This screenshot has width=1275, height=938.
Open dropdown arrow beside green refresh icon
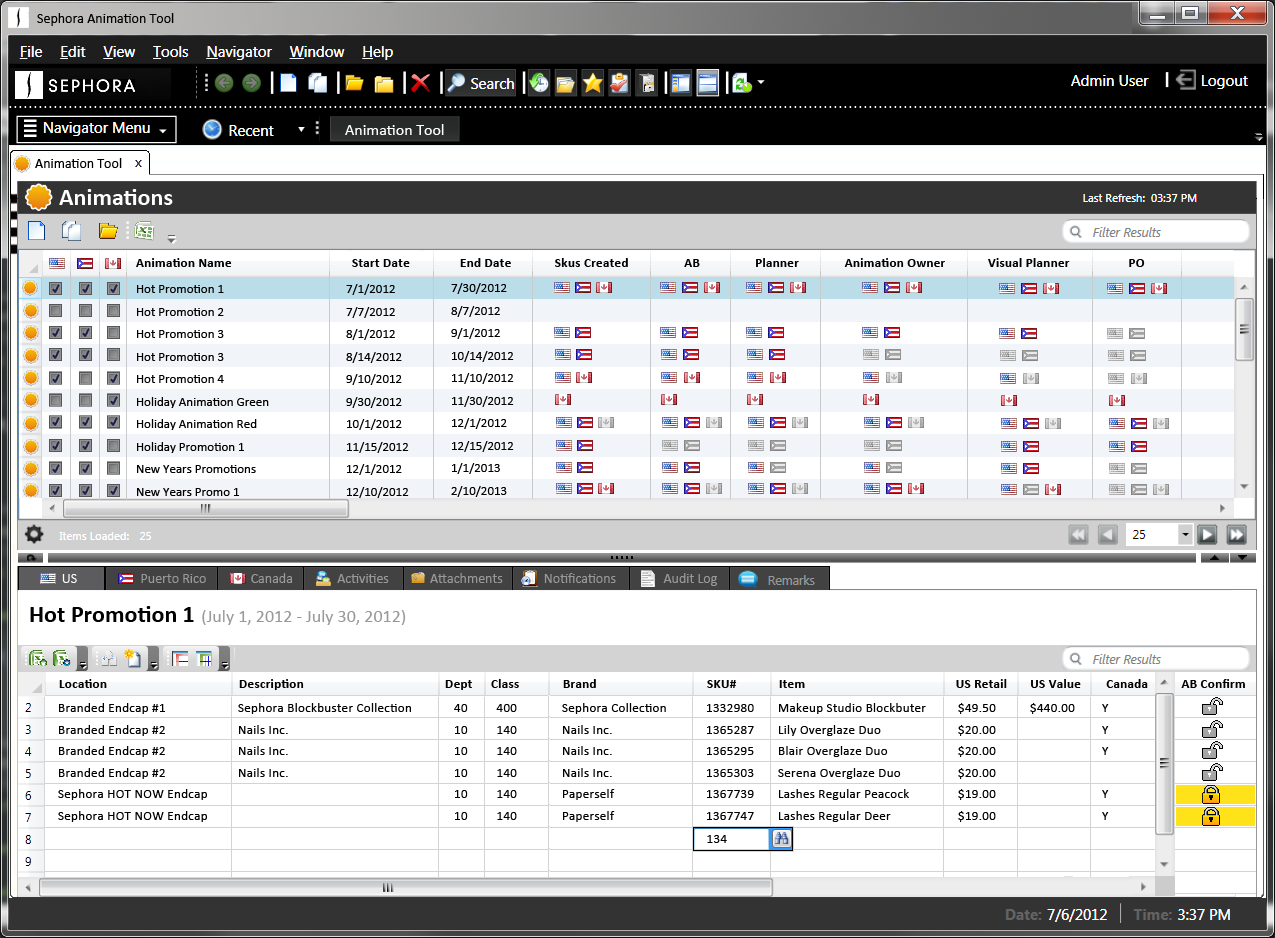[x=761, y=83]
